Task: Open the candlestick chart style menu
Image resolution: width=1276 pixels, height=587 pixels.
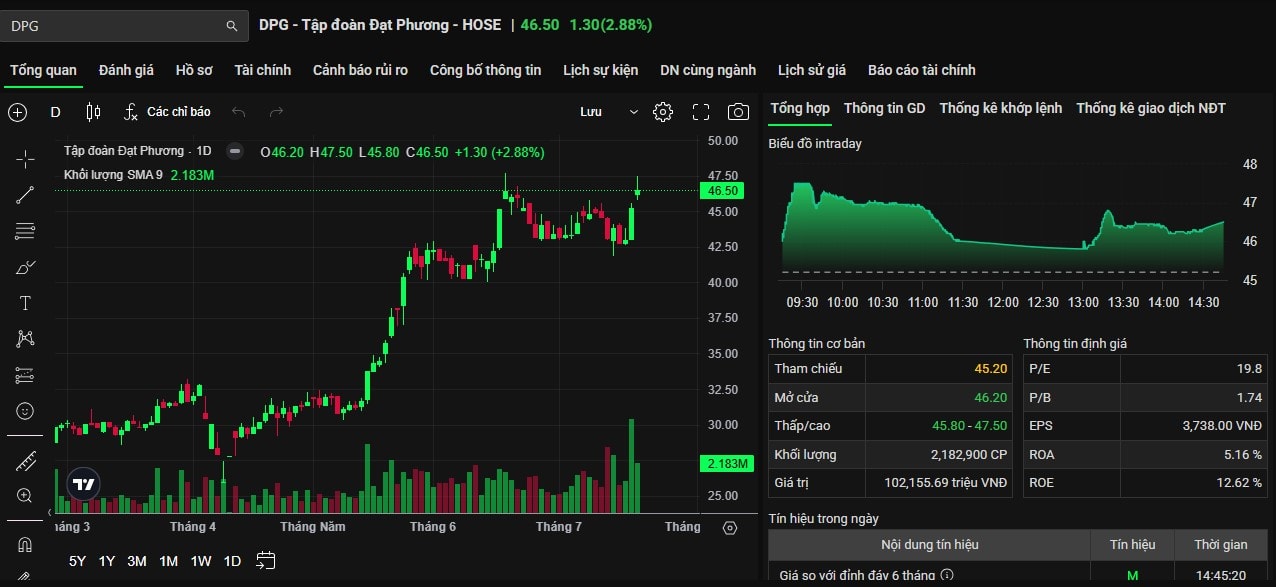Action: (x=93, y=112)
